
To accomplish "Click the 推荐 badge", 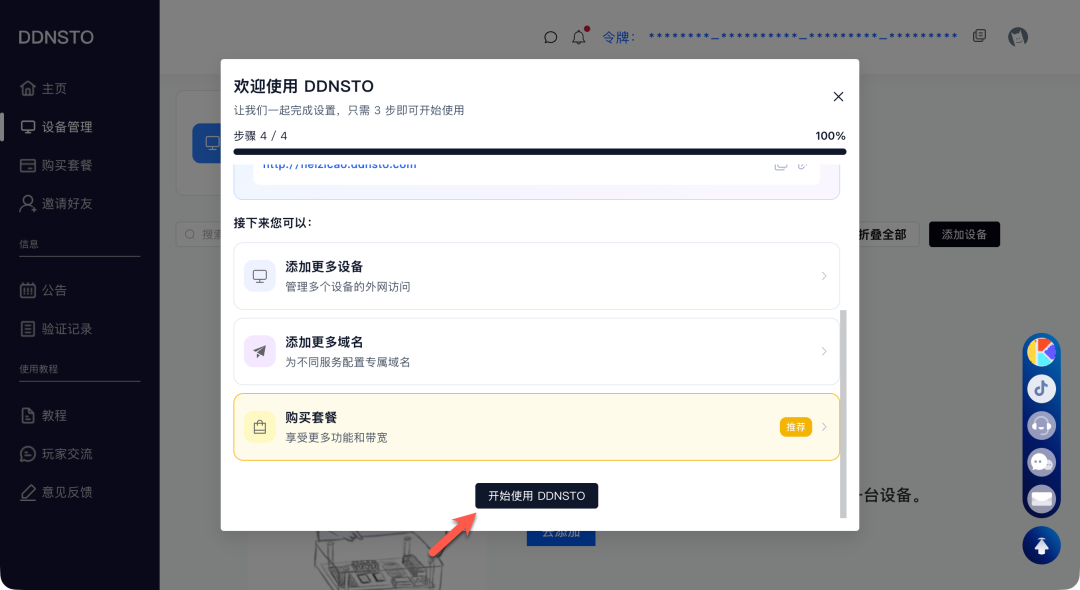I will pyautogui.click(x=796, y=427).
